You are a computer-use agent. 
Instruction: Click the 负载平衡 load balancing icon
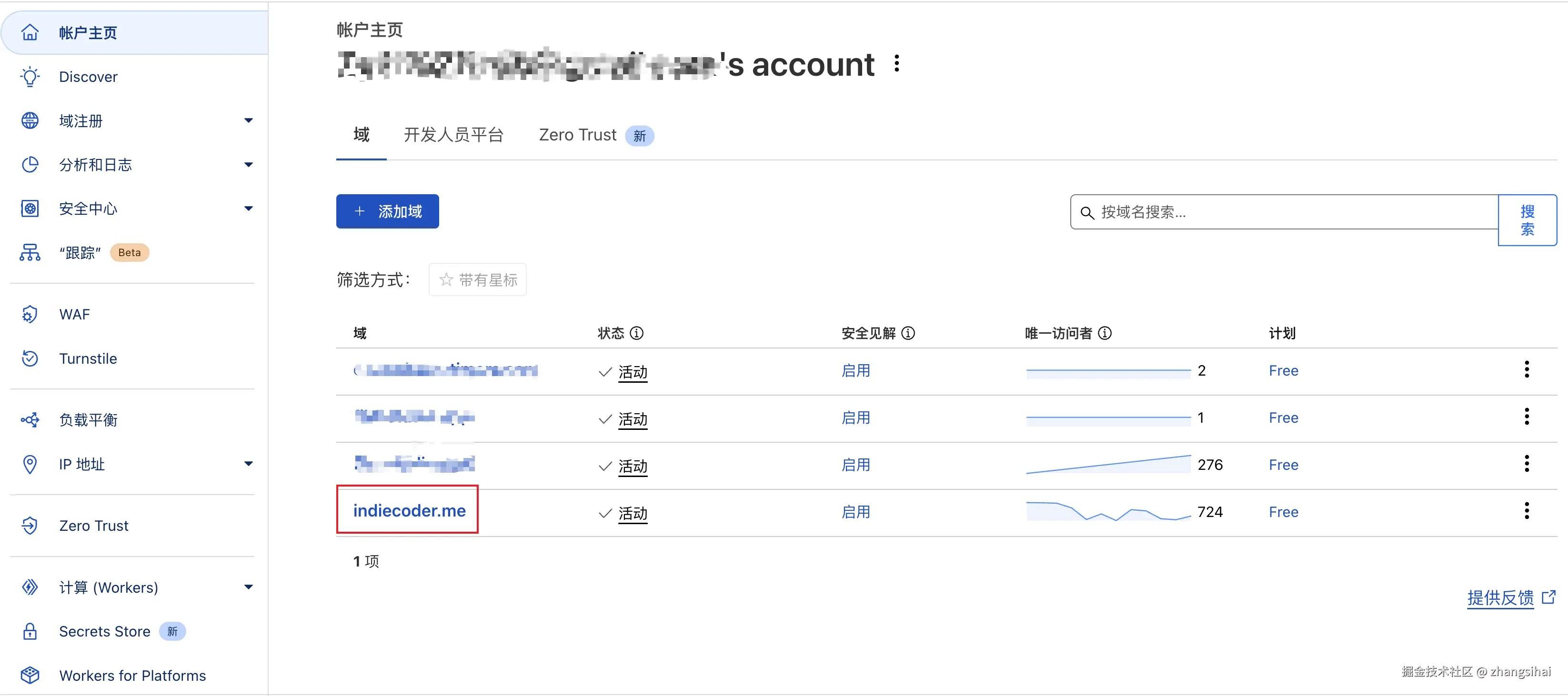point(29,420)
